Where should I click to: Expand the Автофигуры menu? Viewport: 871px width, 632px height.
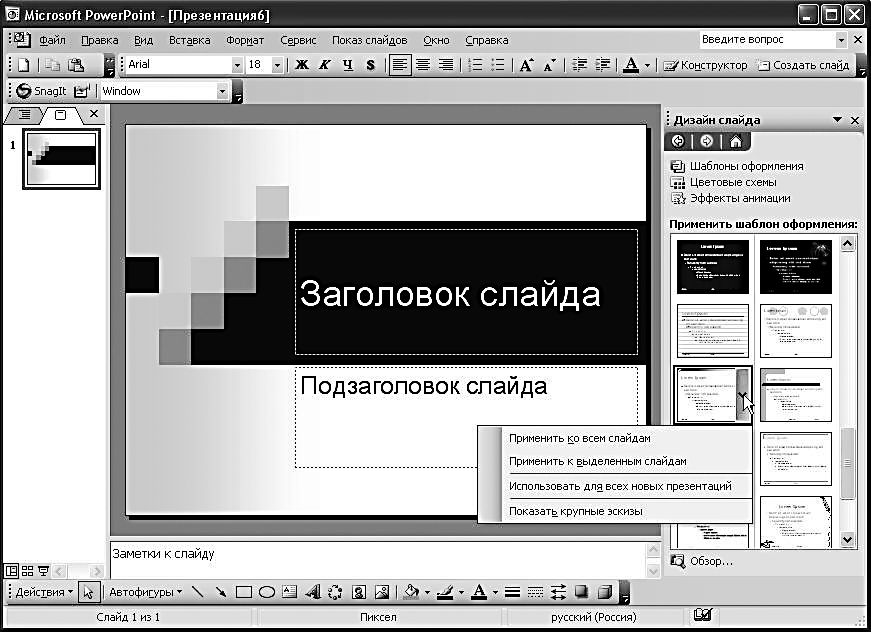[x=145, y=592]
